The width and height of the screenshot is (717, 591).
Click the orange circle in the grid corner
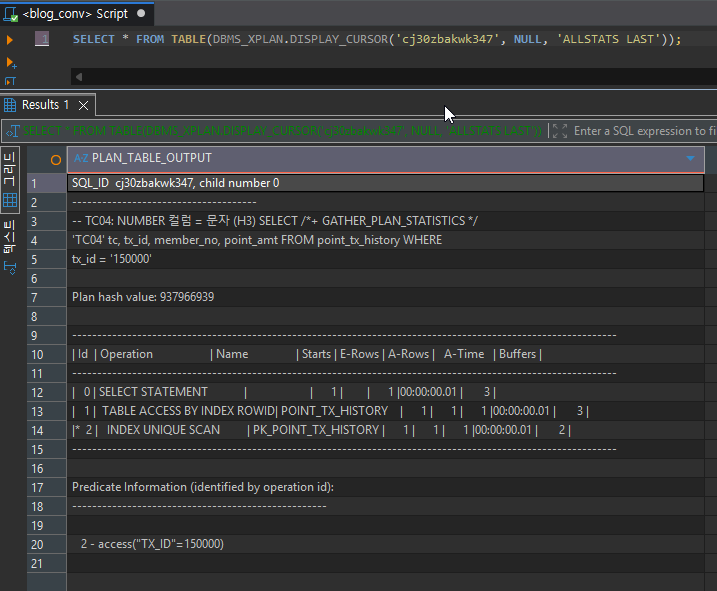tap(56, 160)
